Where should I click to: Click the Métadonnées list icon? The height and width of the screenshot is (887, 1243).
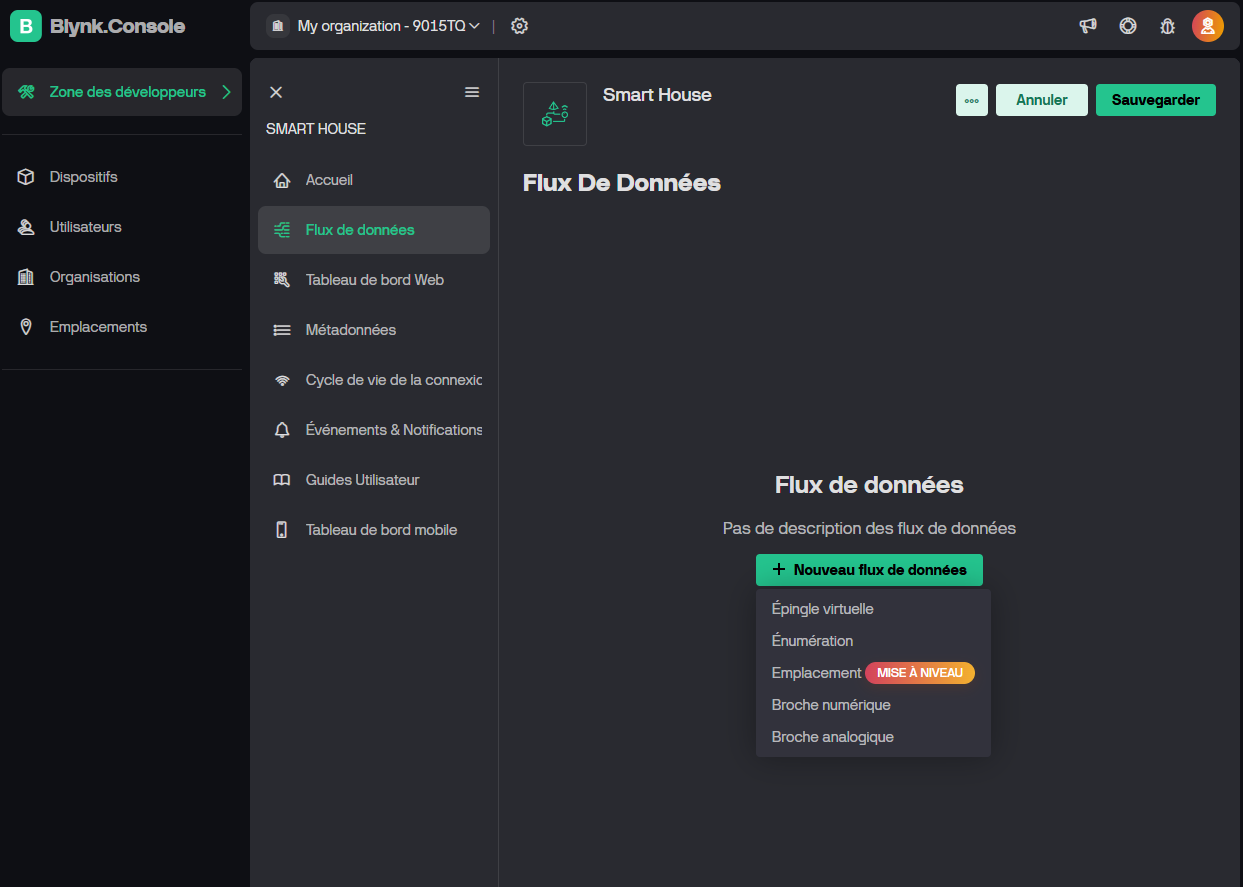tap(282, 330)
